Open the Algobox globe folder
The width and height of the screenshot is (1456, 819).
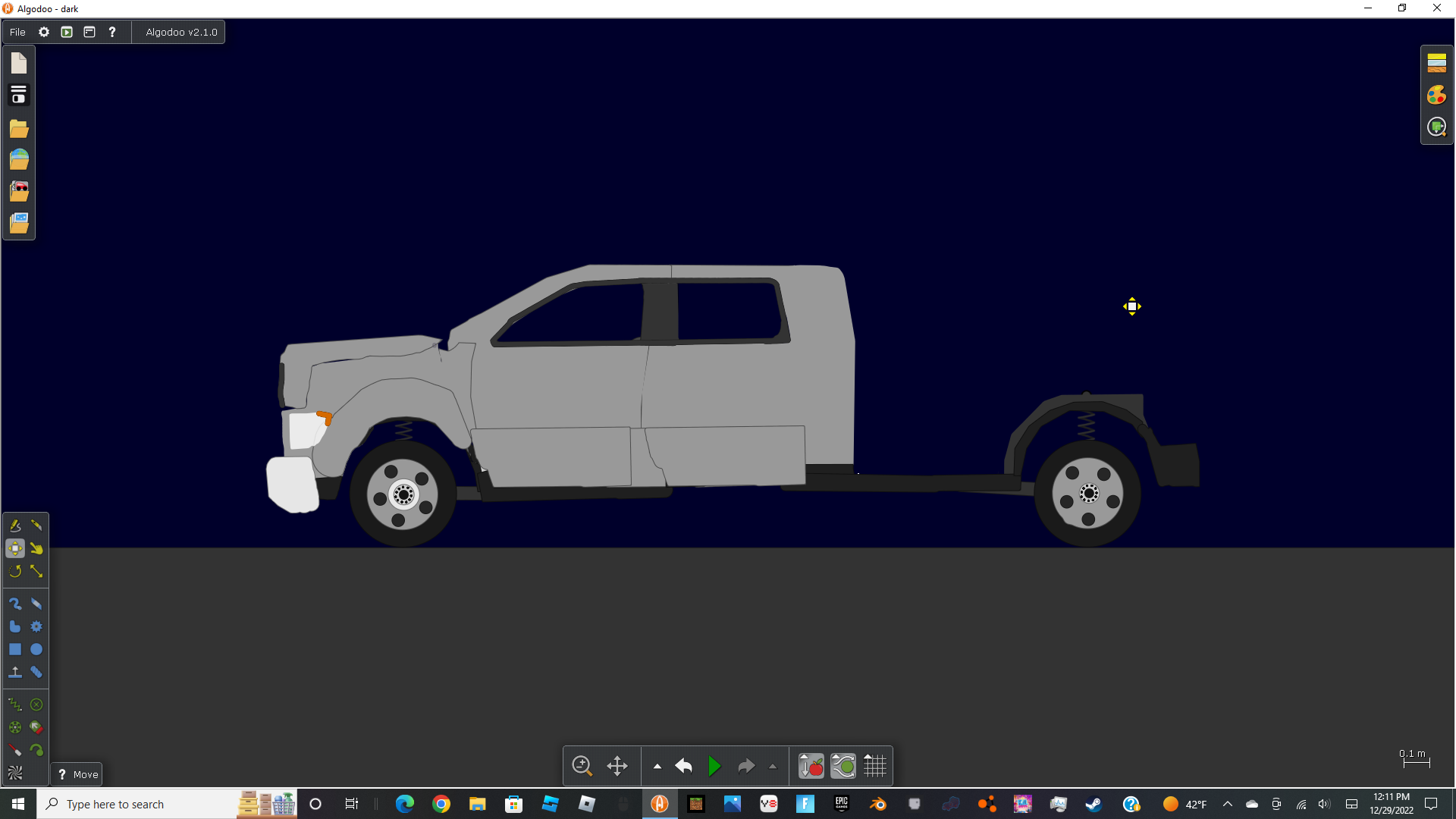coord(19,159)
